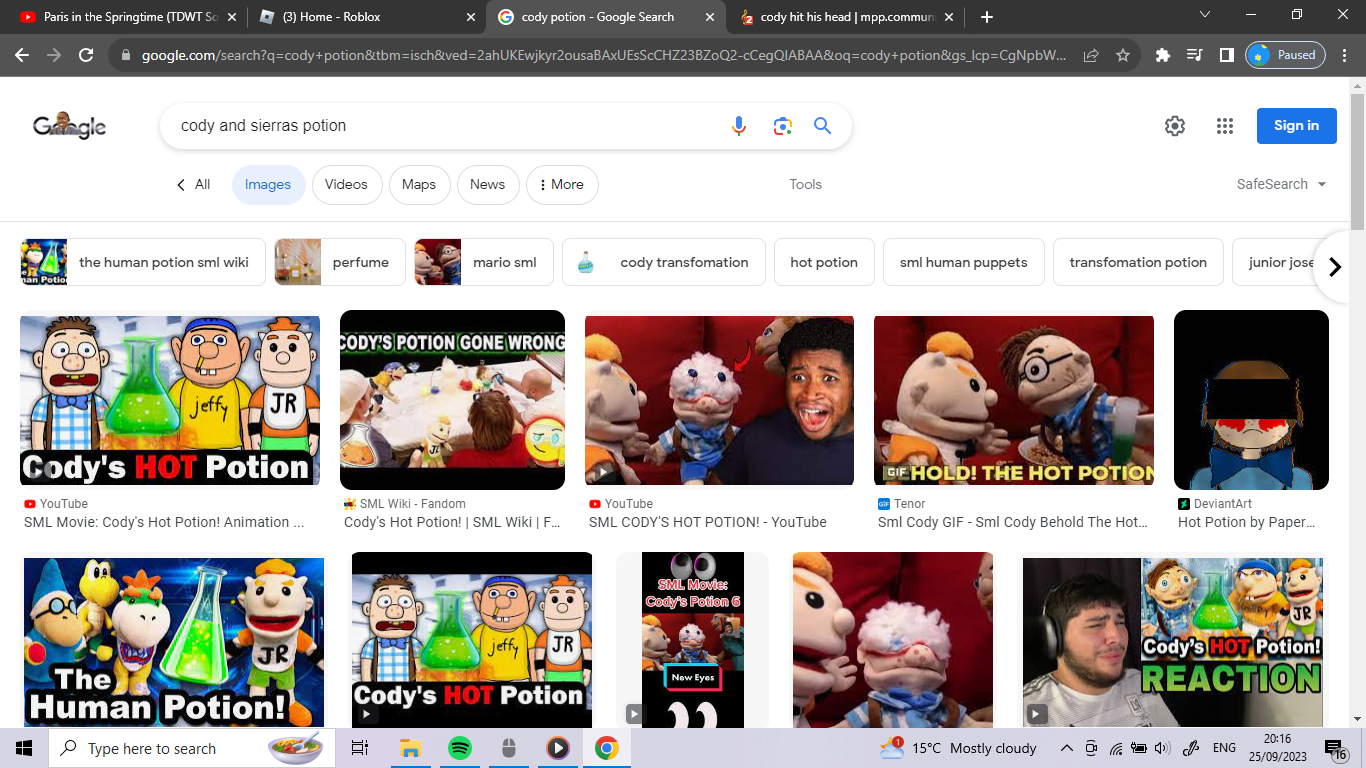The image size is (1366, 768).
Task: Click the blue search magnifier icon
Action: point(822,126)
